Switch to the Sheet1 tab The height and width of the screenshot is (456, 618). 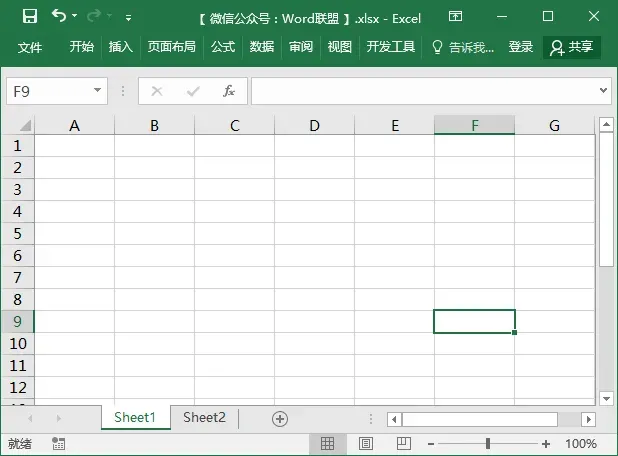pyautogui.click(x=135, y=417)
